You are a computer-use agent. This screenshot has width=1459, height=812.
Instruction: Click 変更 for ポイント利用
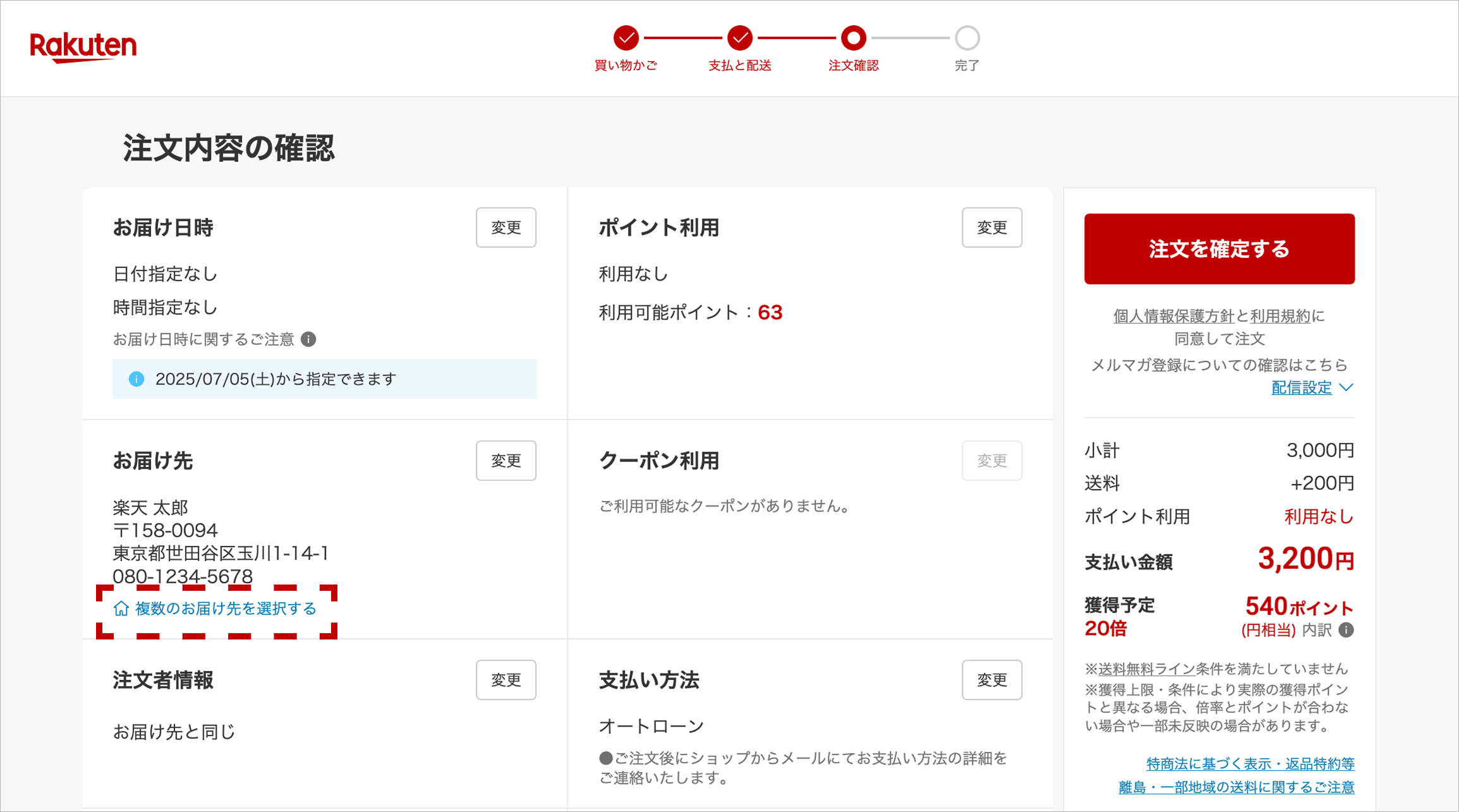992,227
